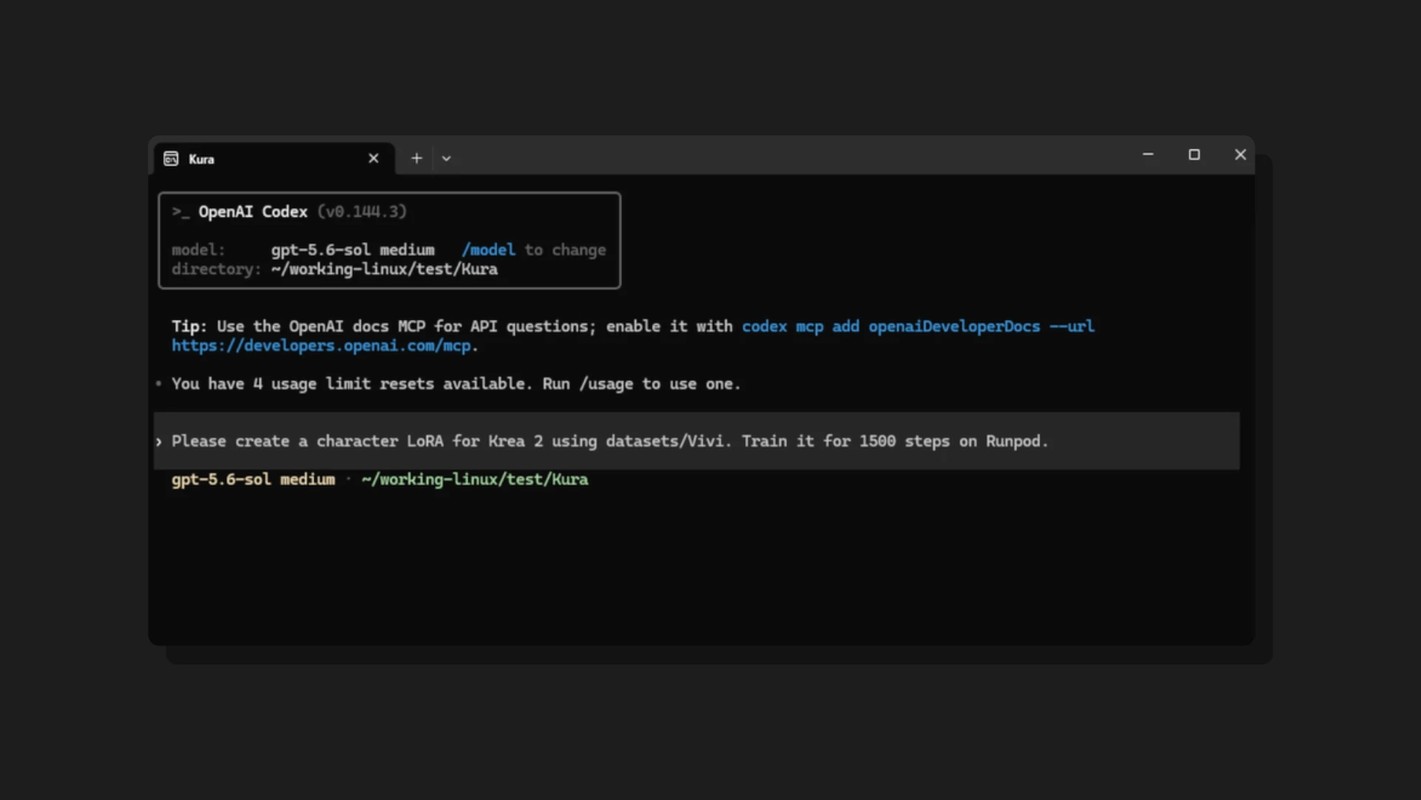
Task: Click the OpenAI Codex header title
Action: [x=253, y=212]
